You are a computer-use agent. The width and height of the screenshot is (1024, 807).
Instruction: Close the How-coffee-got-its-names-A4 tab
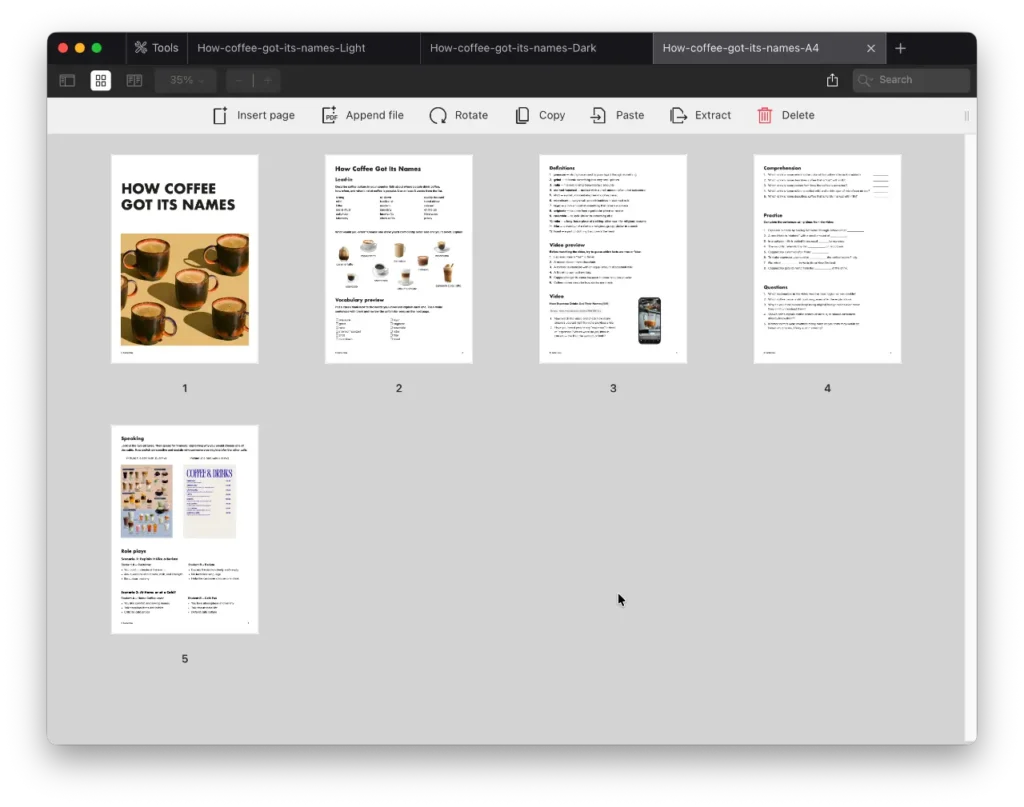tap(870, 48)
